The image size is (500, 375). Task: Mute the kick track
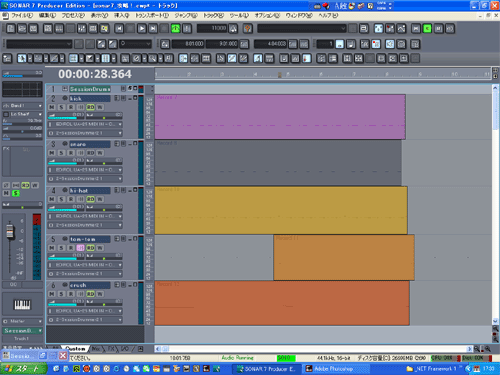point(52,107)
